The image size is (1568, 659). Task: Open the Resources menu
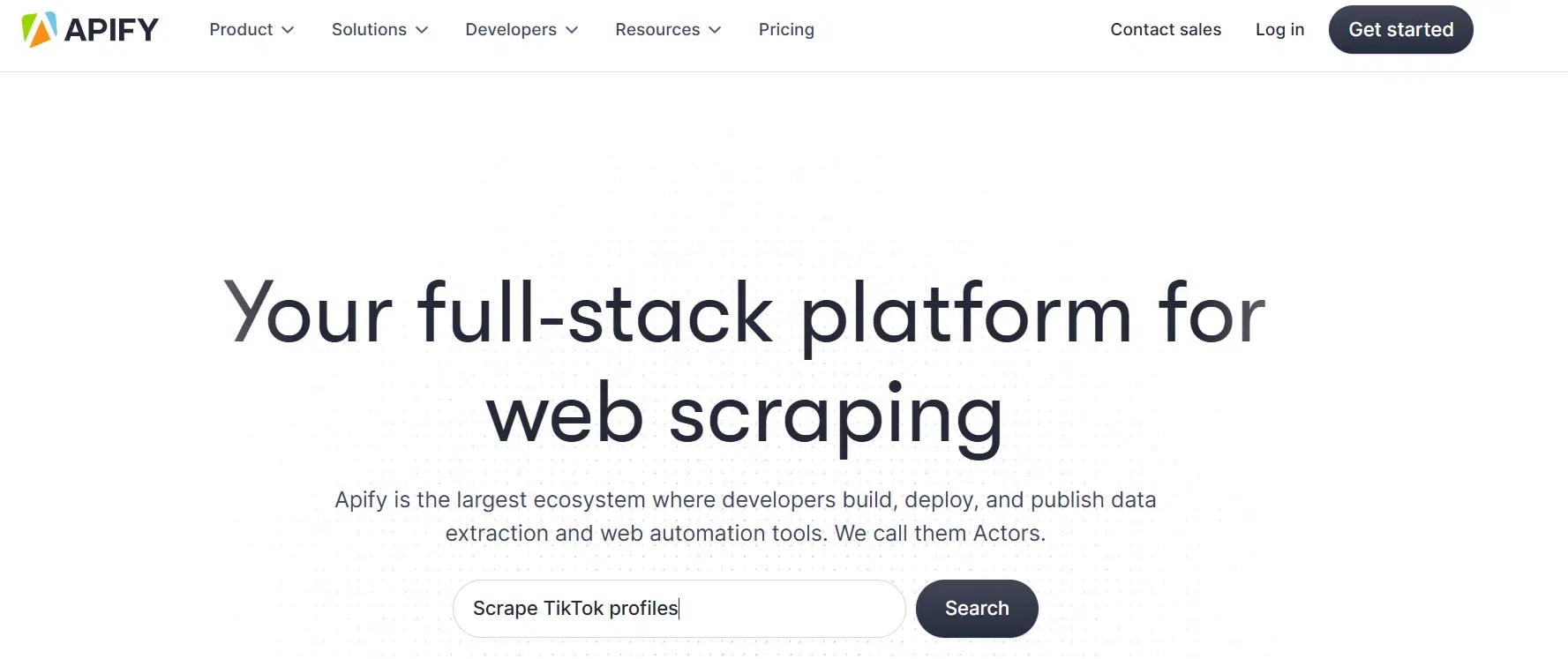pyautogui.click(x=668, y=29)
